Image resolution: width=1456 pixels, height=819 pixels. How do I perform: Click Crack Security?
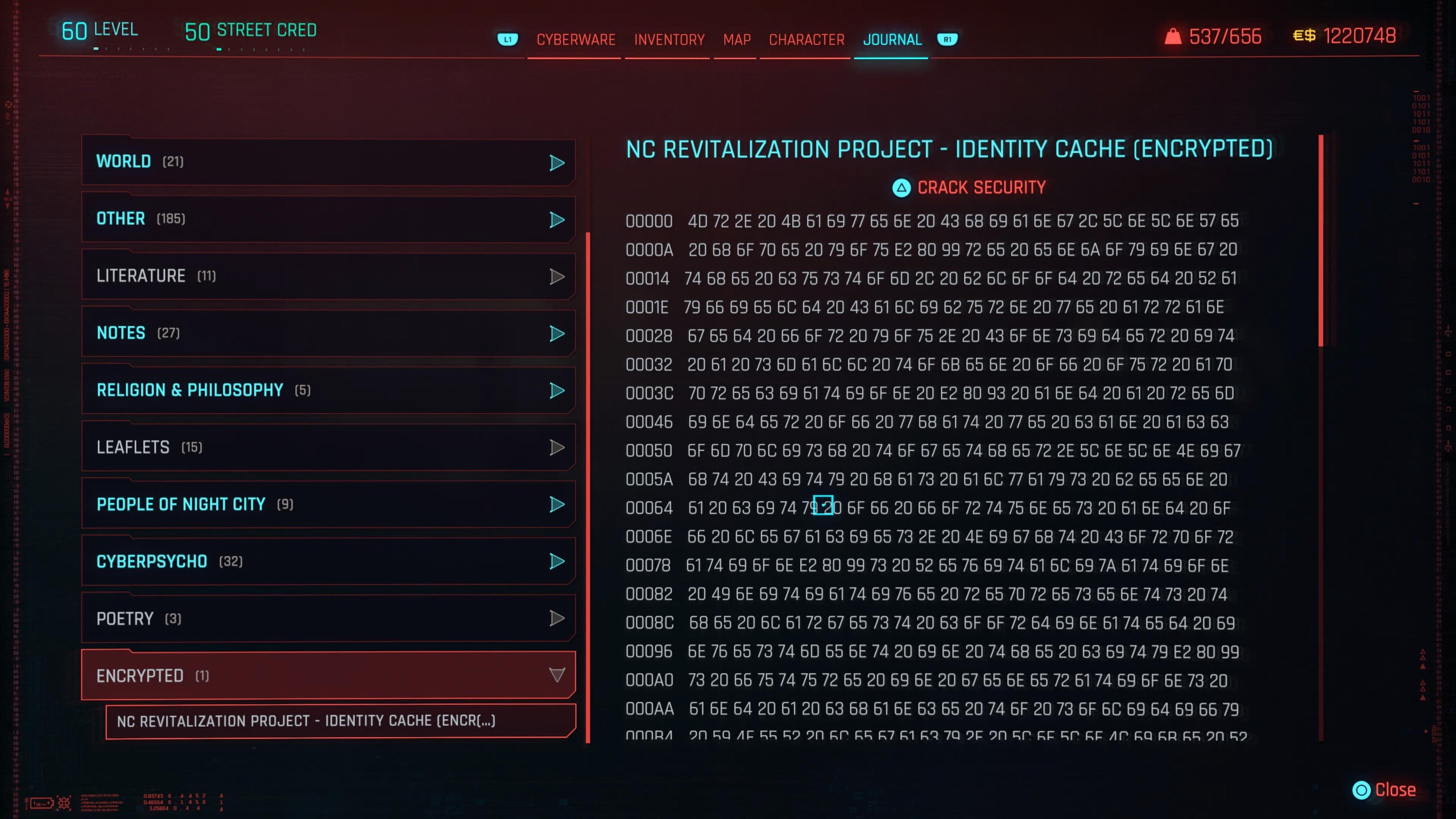click(x=981, y=188)
